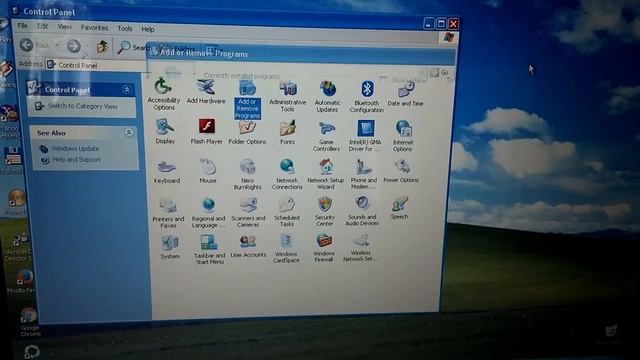Viewport: 640px width, 360px height.
Task: Open the Favorites menu
Action: pyautogui.click(x=94, y=27)
